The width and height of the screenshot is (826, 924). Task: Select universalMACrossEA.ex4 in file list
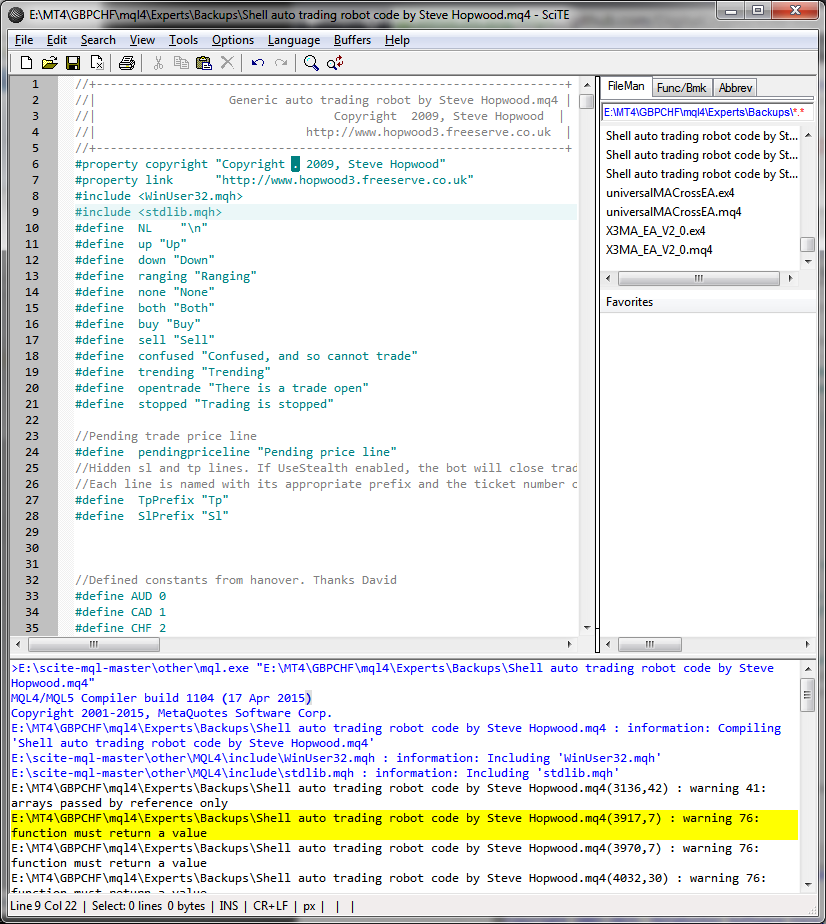[670, 193]
